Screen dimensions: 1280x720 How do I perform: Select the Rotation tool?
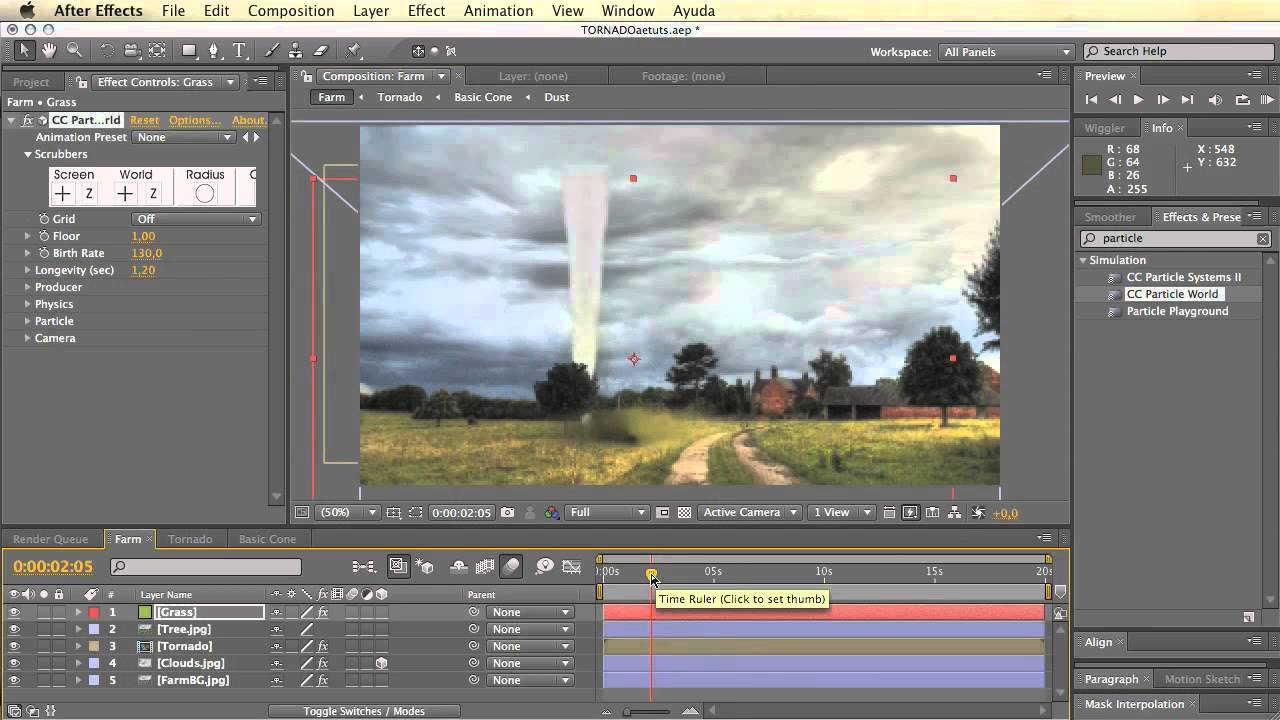tap(107, 50)
